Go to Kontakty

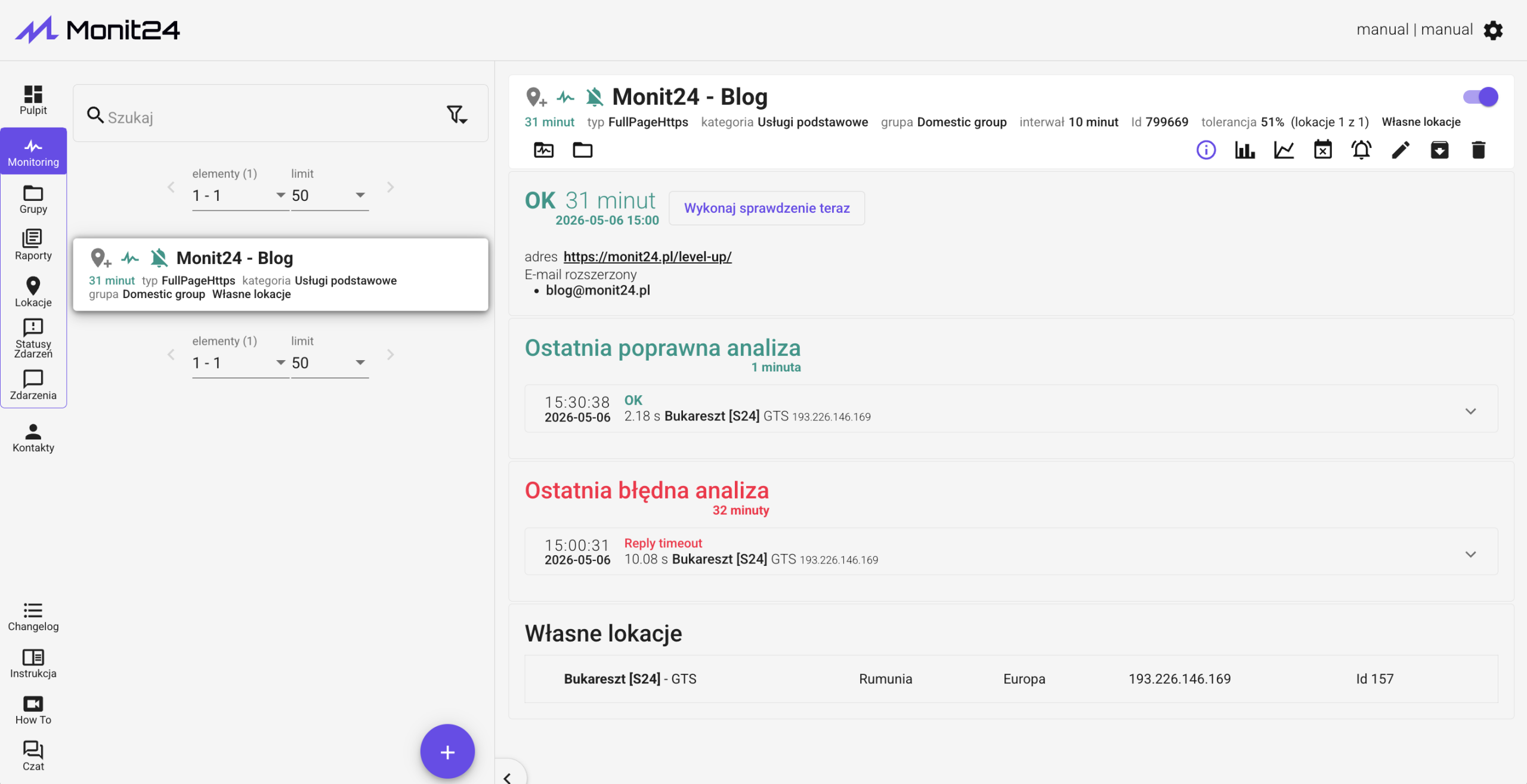(x=33, y=438)
